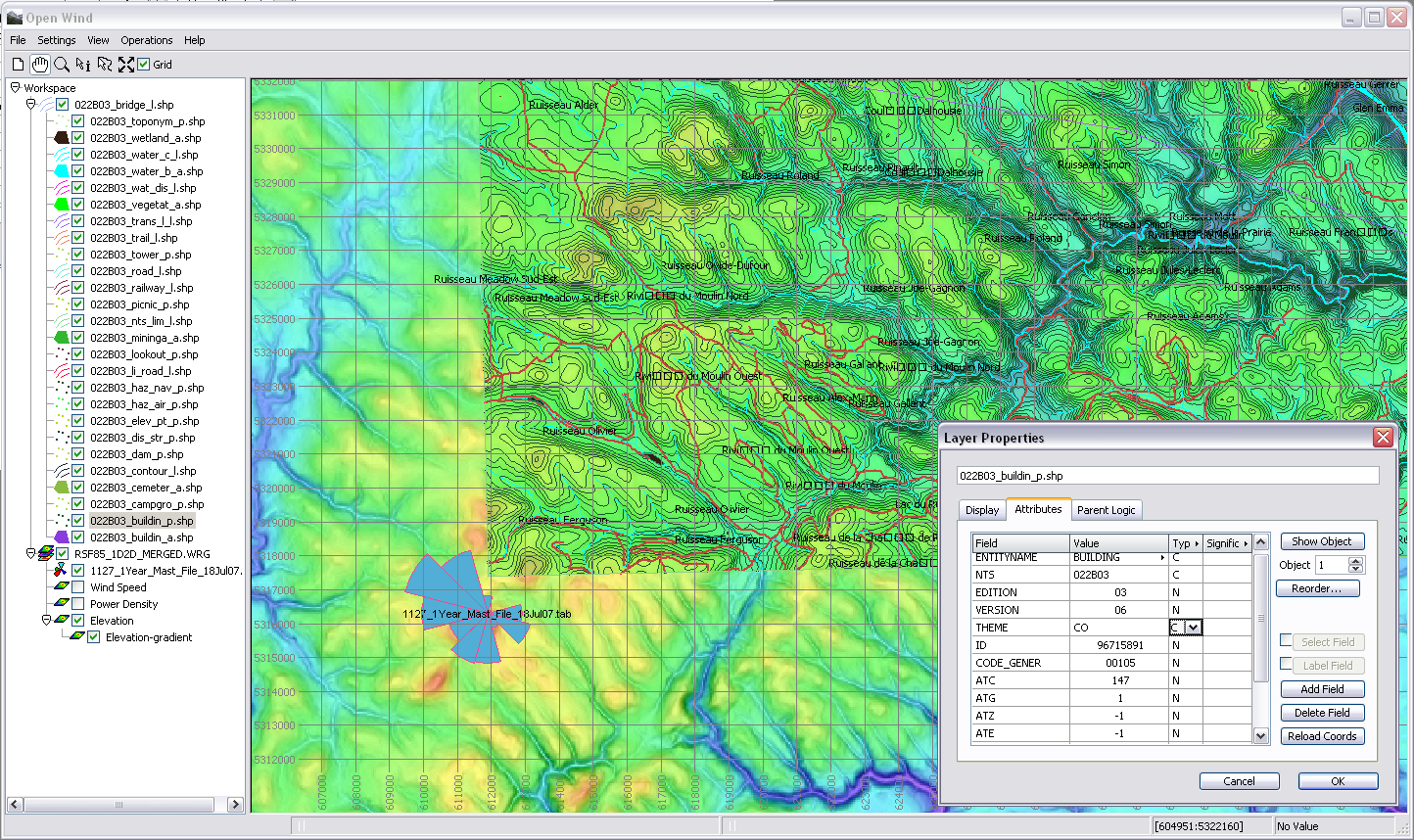Image resolution: width=1414 pixels, height=840 pixels.
Task: Toggle the Grid checkbox in toolbar
Action: click(x=144, y=65)
